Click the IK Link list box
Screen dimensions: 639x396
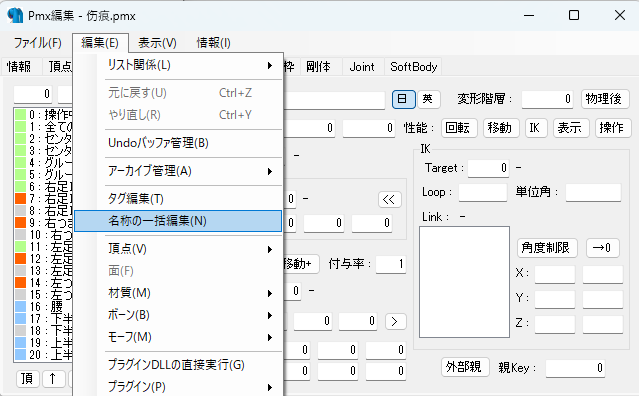(465, 282)
